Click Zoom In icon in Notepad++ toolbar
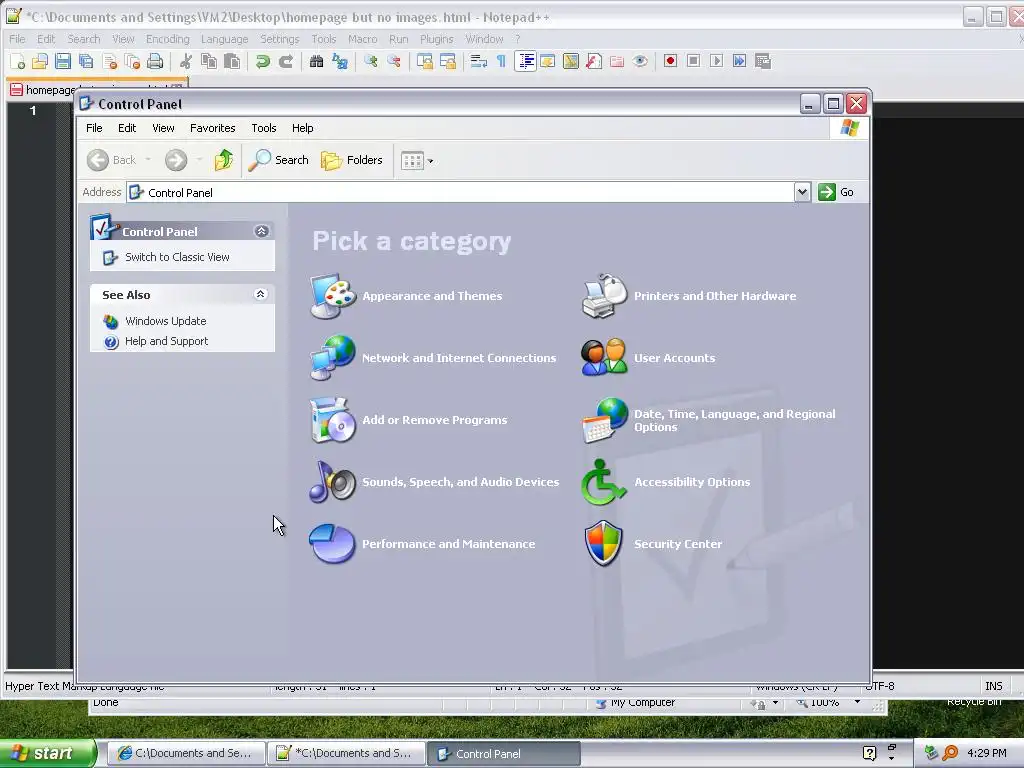Screen dimensions: 1024x768 click(370, 61)
